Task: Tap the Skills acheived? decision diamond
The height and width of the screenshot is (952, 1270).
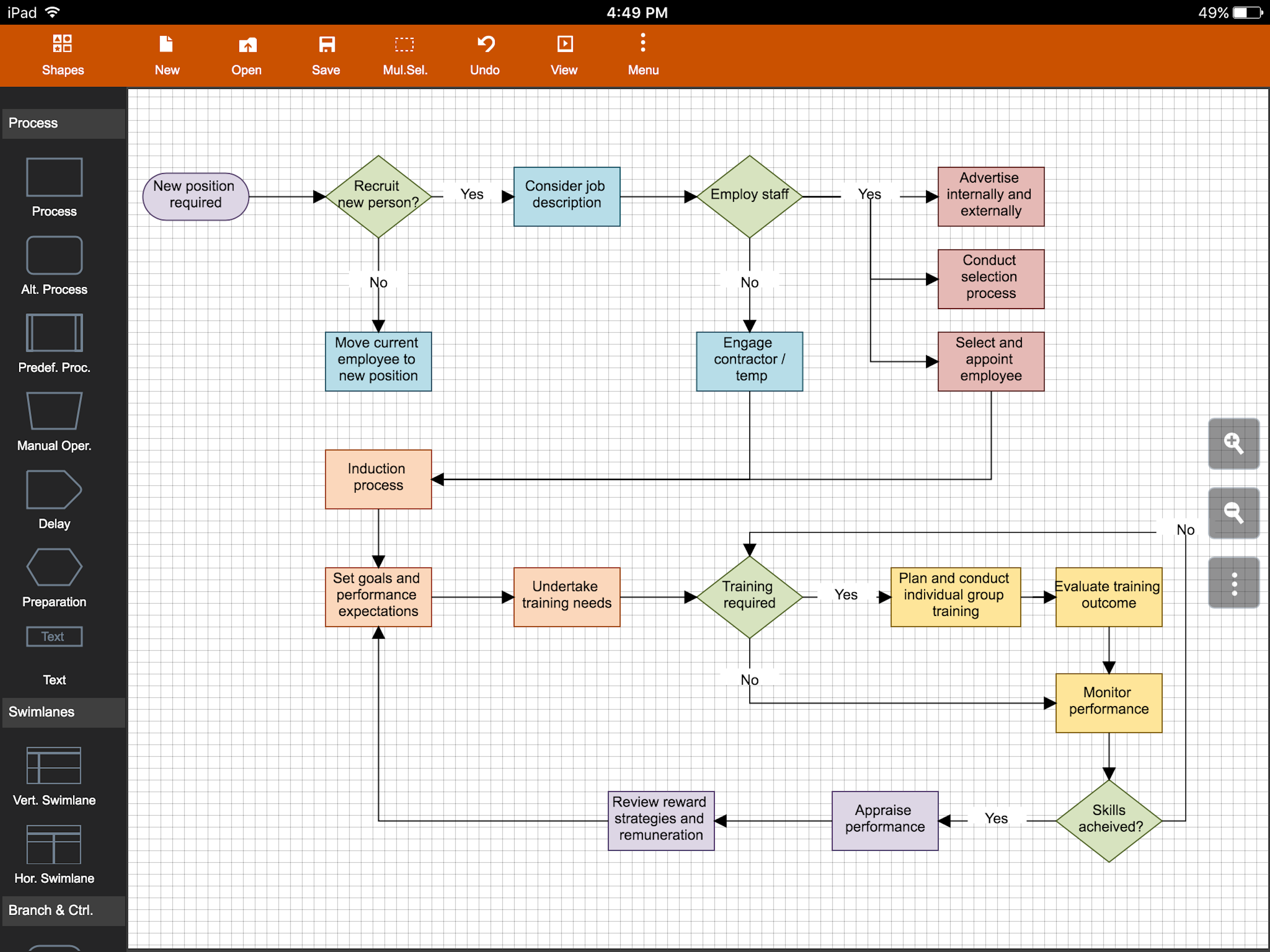Action: pyautogui.click(x=1109, y=820)
